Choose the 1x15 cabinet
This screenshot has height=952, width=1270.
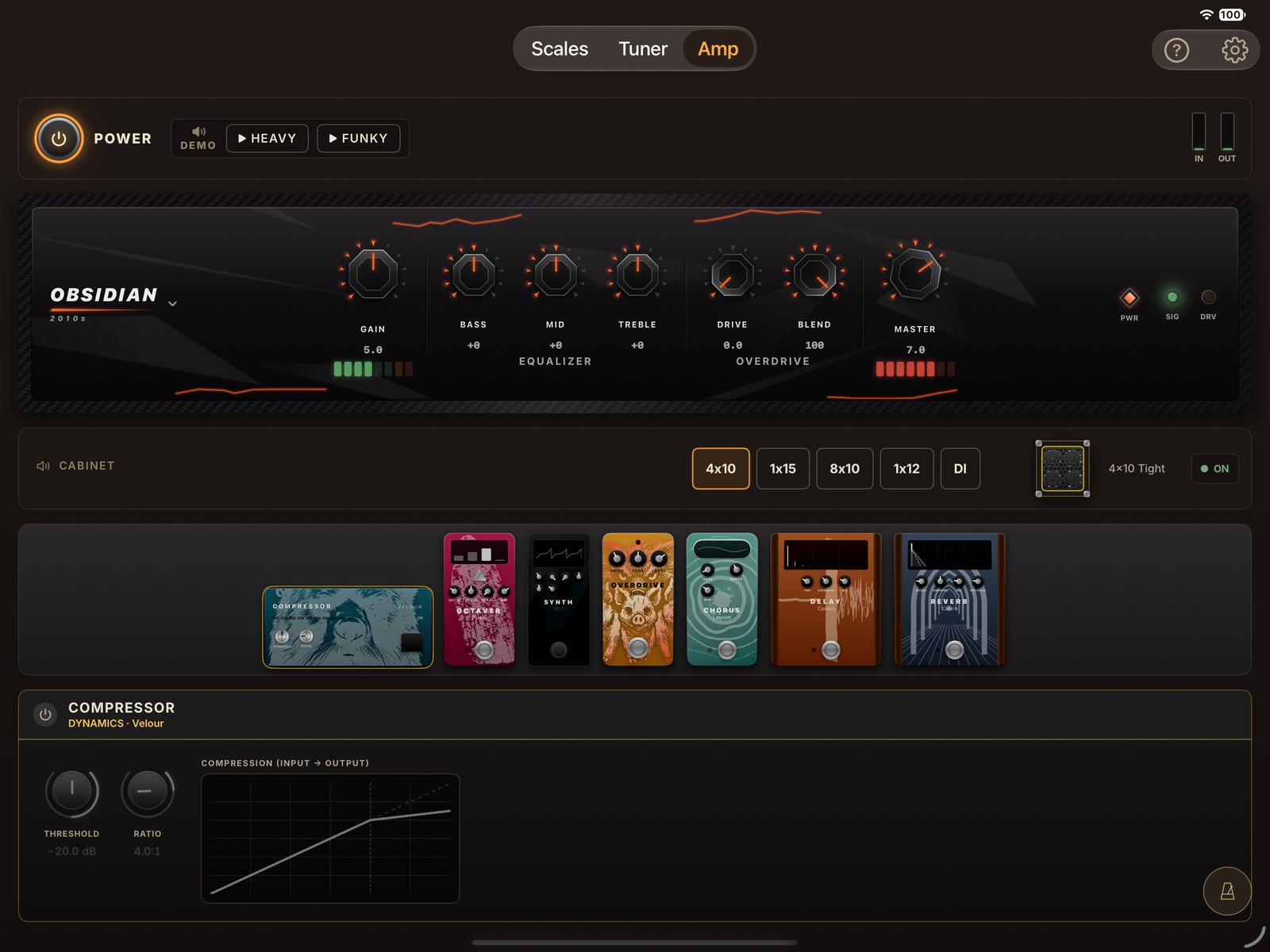tap(783, 469)
